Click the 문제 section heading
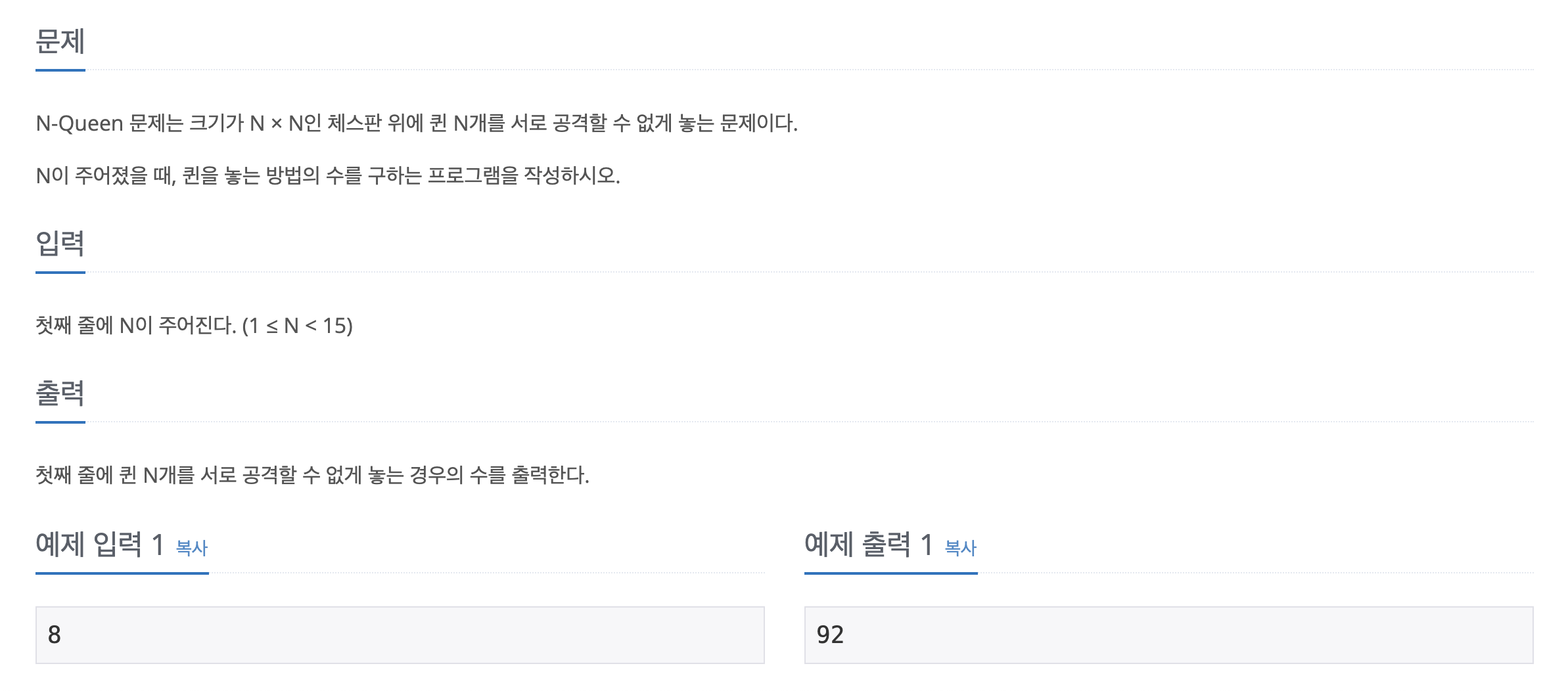Screen dimensions: 1568x691 pos(60,41)
